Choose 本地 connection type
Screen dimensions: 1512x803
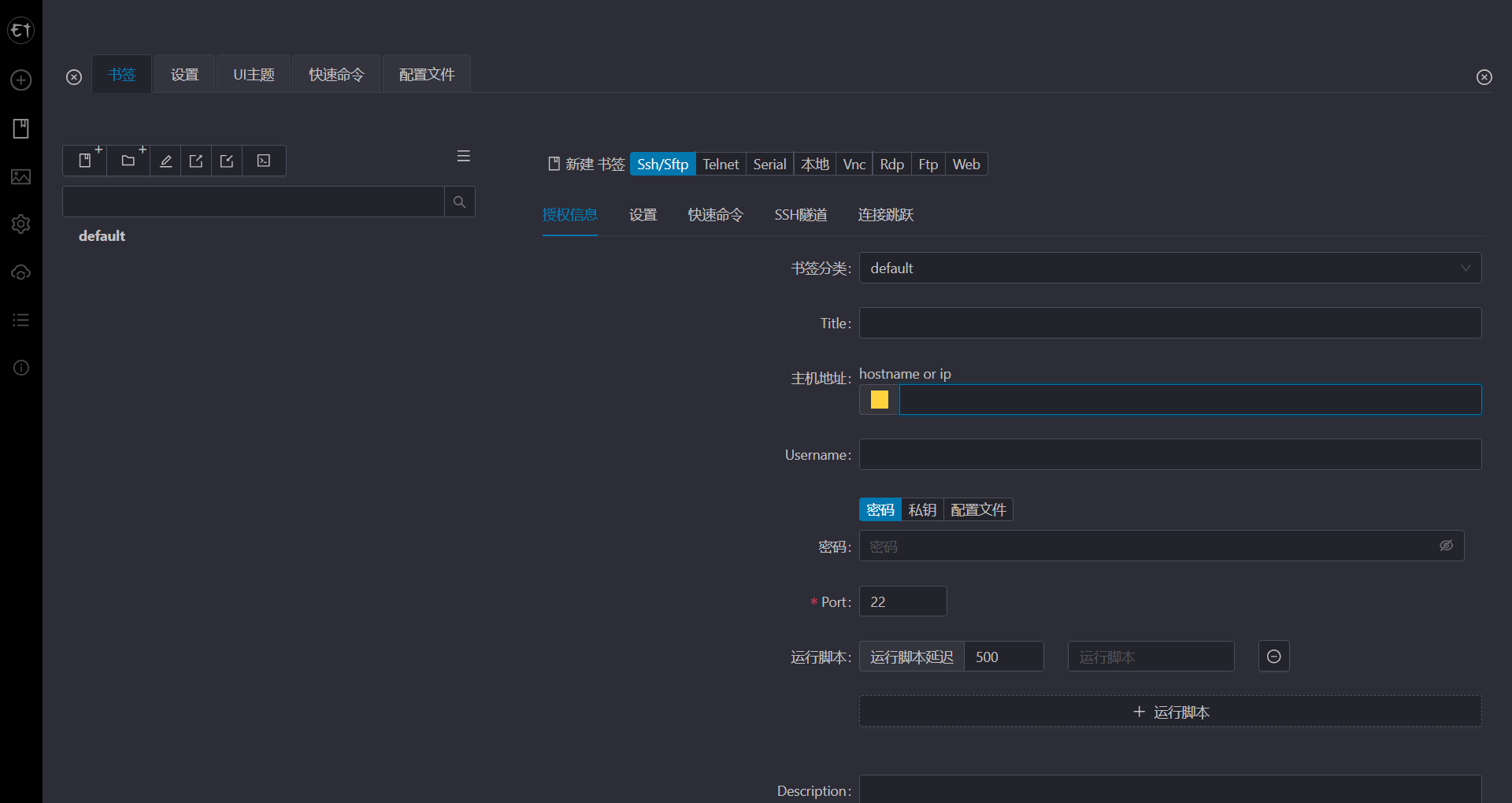815,165
